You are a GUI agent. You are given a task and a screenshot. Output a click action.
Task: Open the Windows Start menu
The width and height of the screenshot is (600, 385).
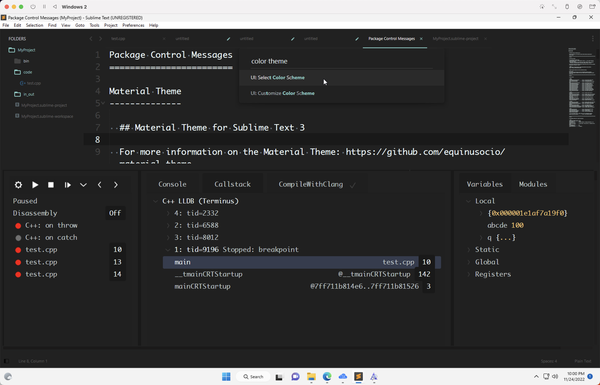point(226,377)
